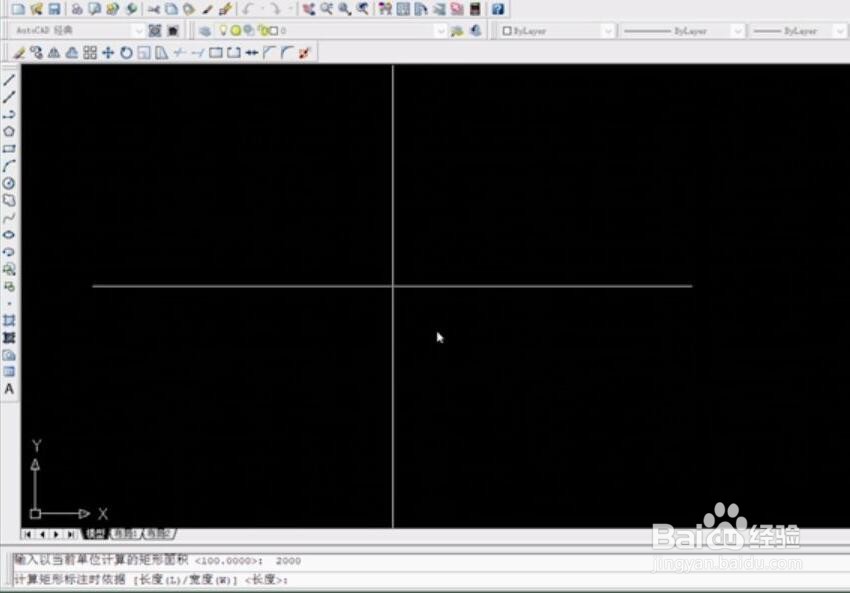This screenshot has width=850, height=593.
Task: Toggle layer 0 freeze sun icon
Action: pos(235,31)
